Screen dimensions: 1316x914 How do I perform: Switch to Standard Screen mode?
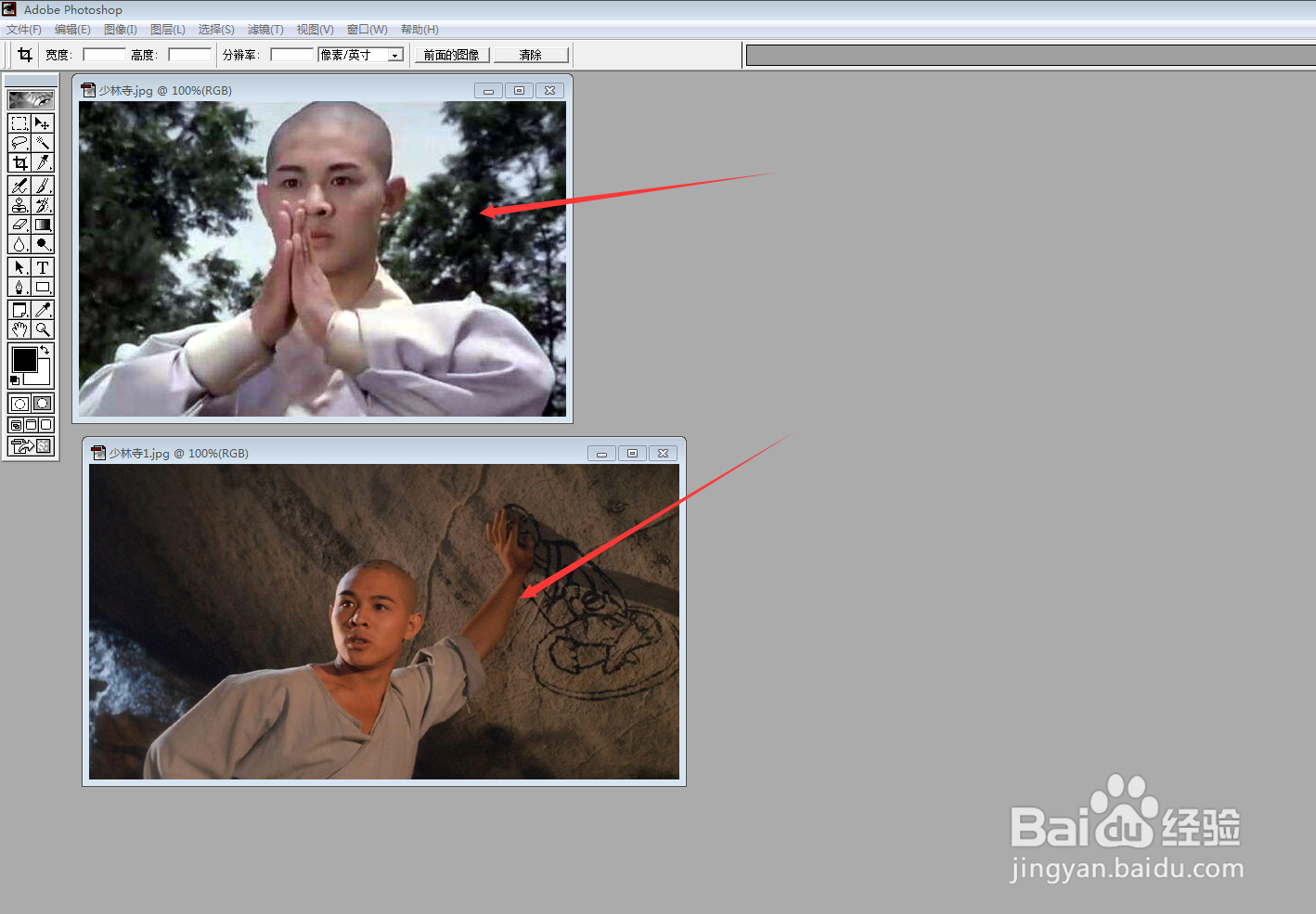(x=16, y=425)
